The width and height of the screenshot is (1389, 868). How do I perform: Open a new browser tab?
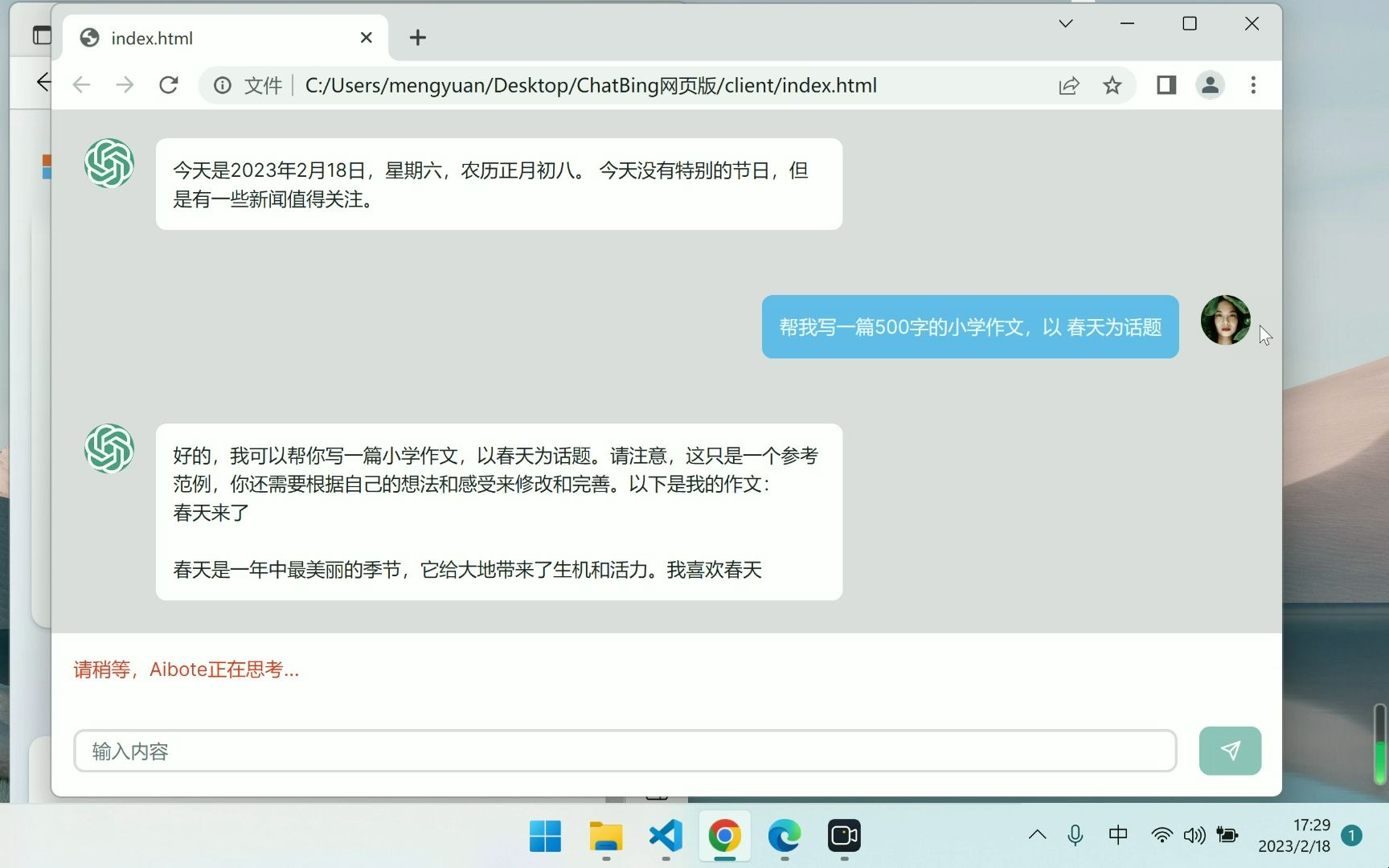417,37
